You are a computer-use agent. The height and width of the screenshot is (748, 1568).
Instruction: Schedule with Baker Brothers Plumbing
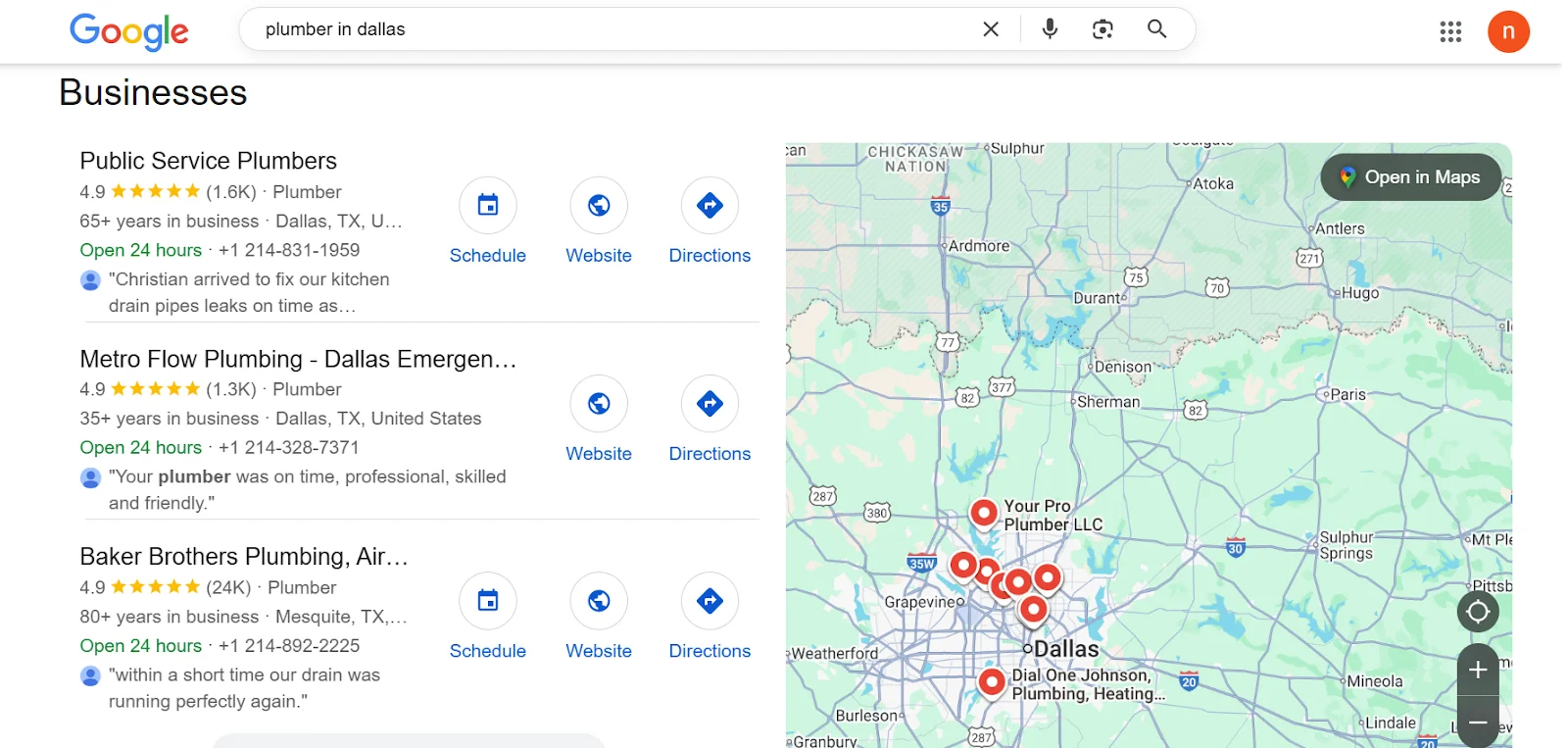pyautogui.click(x=488, y=617)
